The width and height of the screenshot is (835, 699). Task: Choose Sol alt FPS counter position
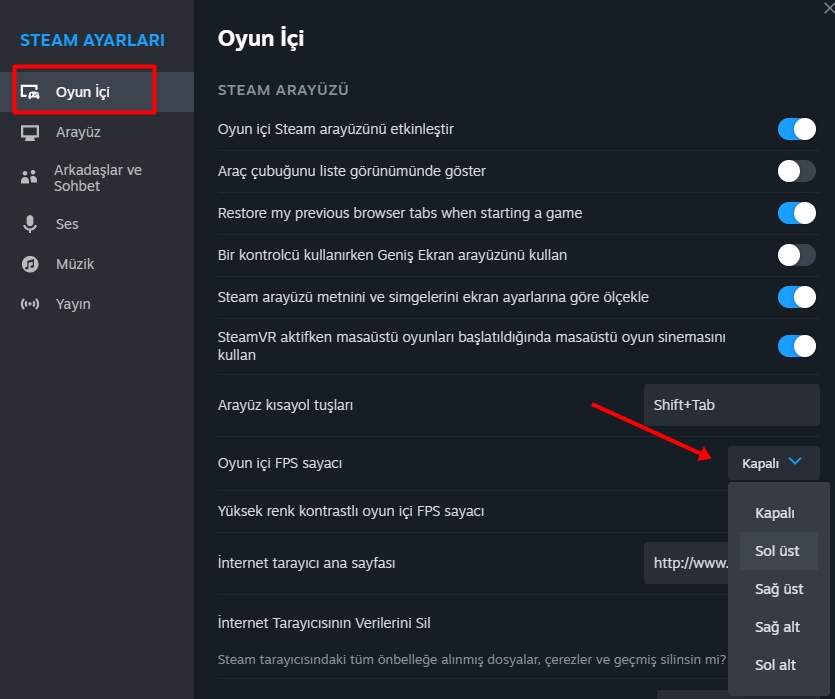click(x=779, y=665)
